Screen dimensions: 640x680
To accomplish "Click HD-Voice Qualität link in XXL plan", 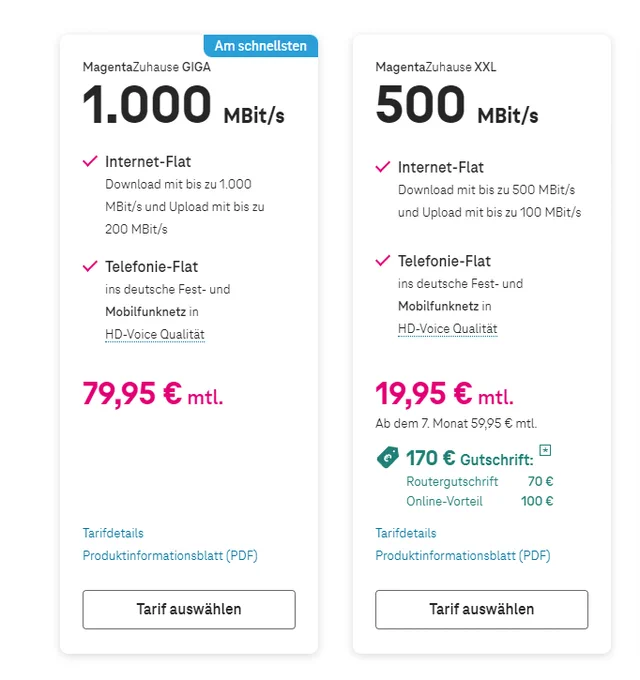I will (447, 329).
